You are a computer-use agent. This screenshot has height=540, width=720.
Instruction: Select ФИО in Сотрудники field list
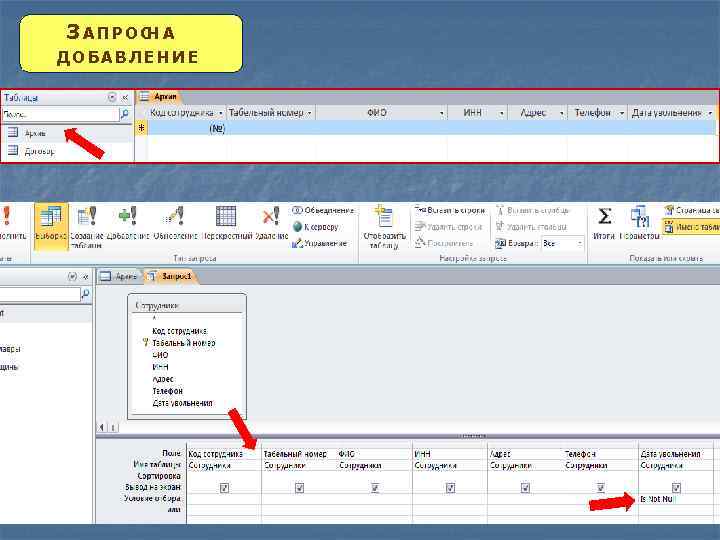point(160,355)
